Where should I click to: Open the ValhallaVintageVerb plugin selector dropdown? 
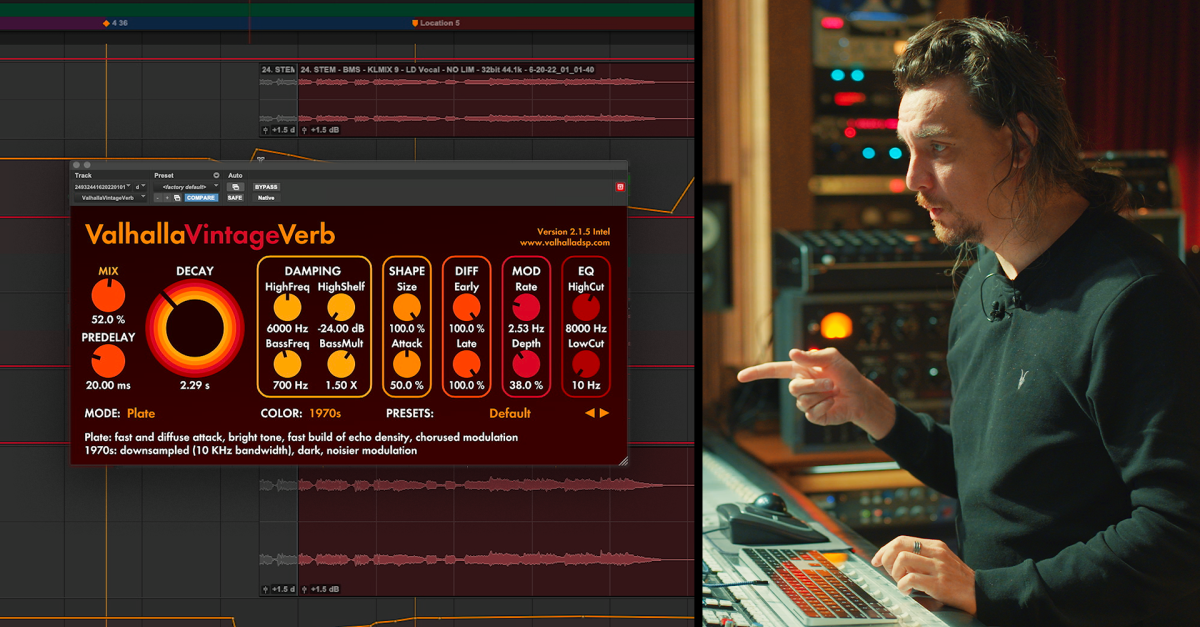point(109,198)
